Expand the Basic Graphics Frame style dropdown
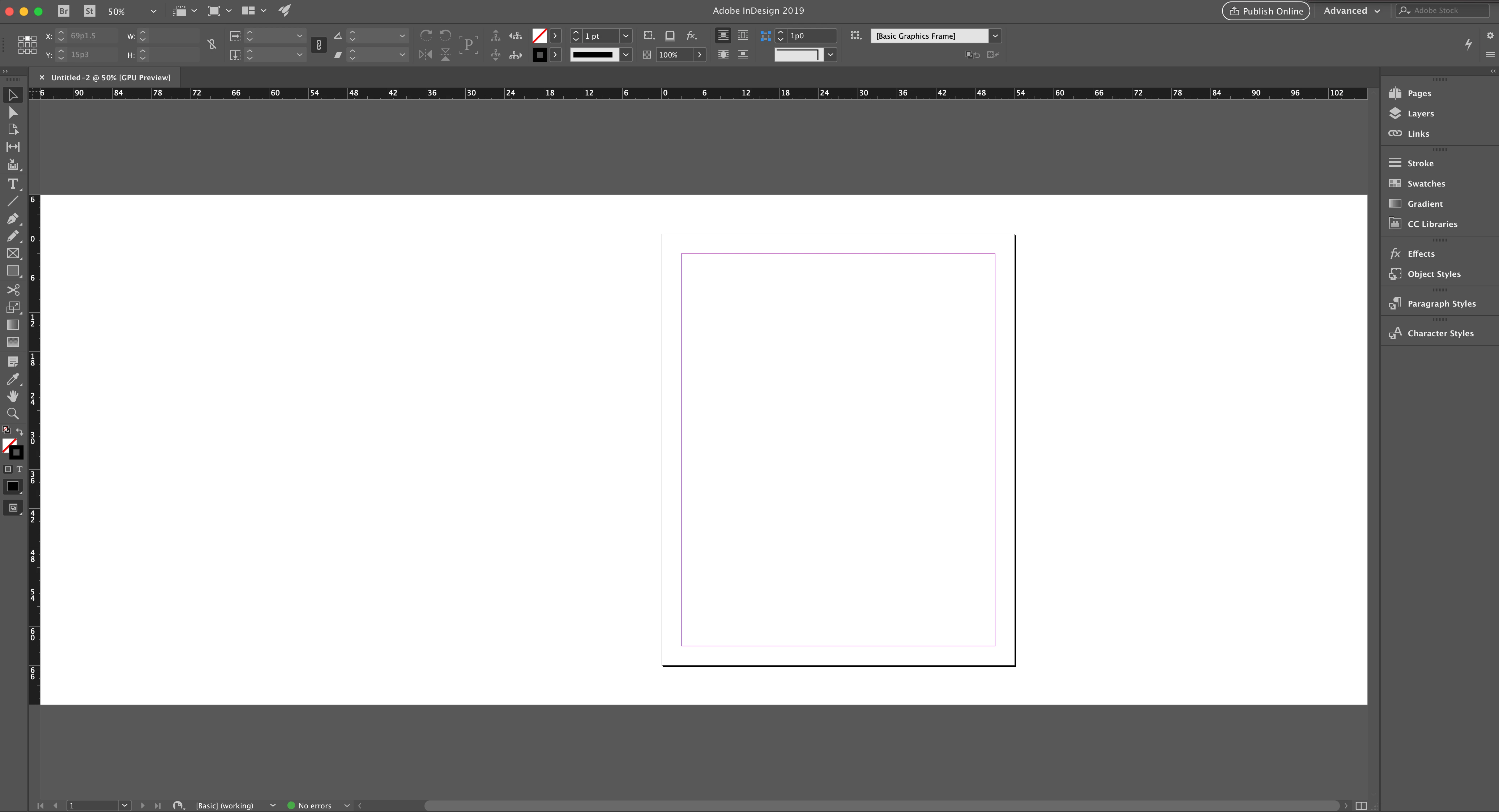This screenshot has height=812, width=1499. 995,36
